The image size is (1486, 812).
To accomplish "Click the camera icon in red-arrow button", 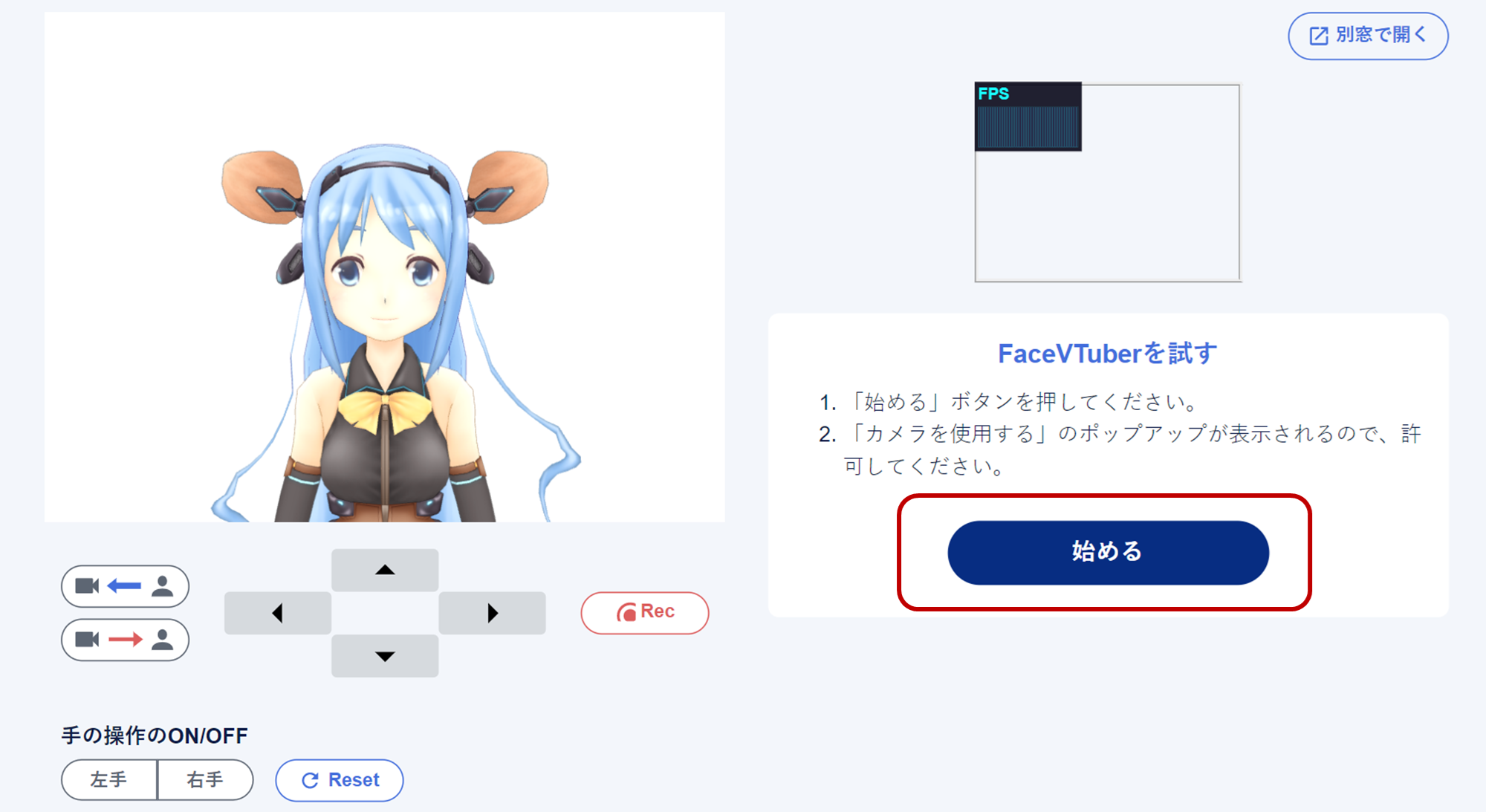I will pyautogui.click(x=87, y=640).
